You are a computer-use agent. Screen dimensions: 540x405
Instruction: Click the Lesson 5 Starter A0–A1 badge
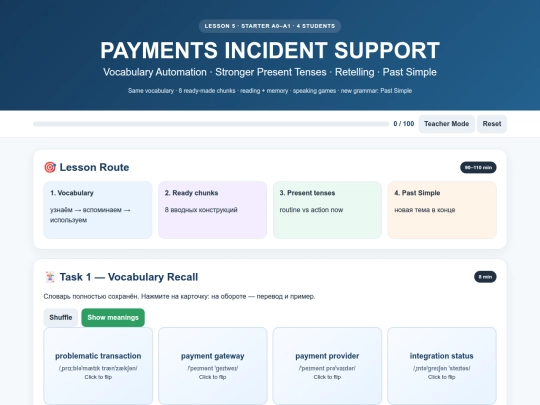pos(270,26)
